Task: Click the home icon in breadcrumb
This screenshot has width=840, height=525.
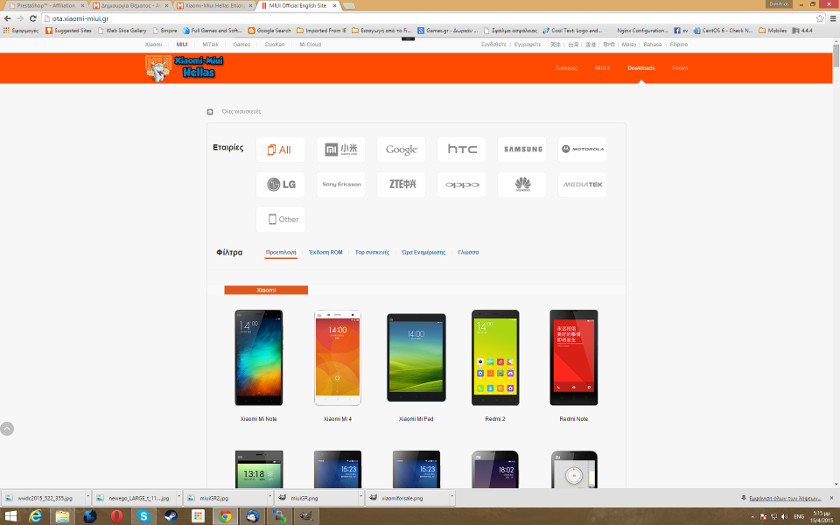Action: [x=210, y=111]
